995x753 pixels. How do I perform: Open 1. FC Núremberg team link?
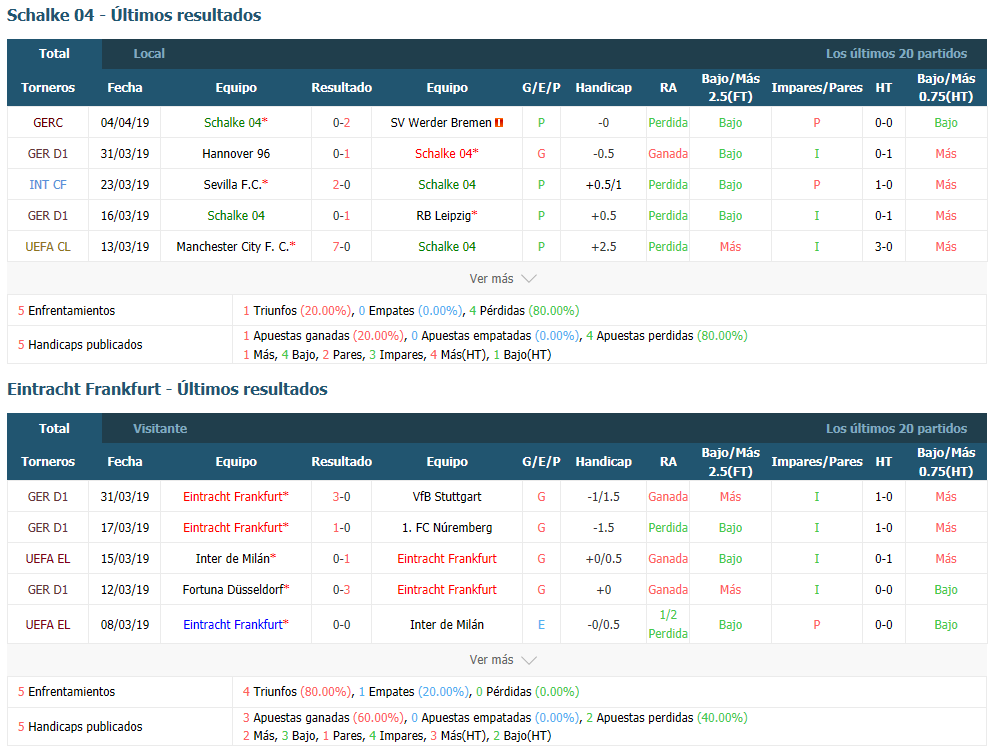(447, 528)
